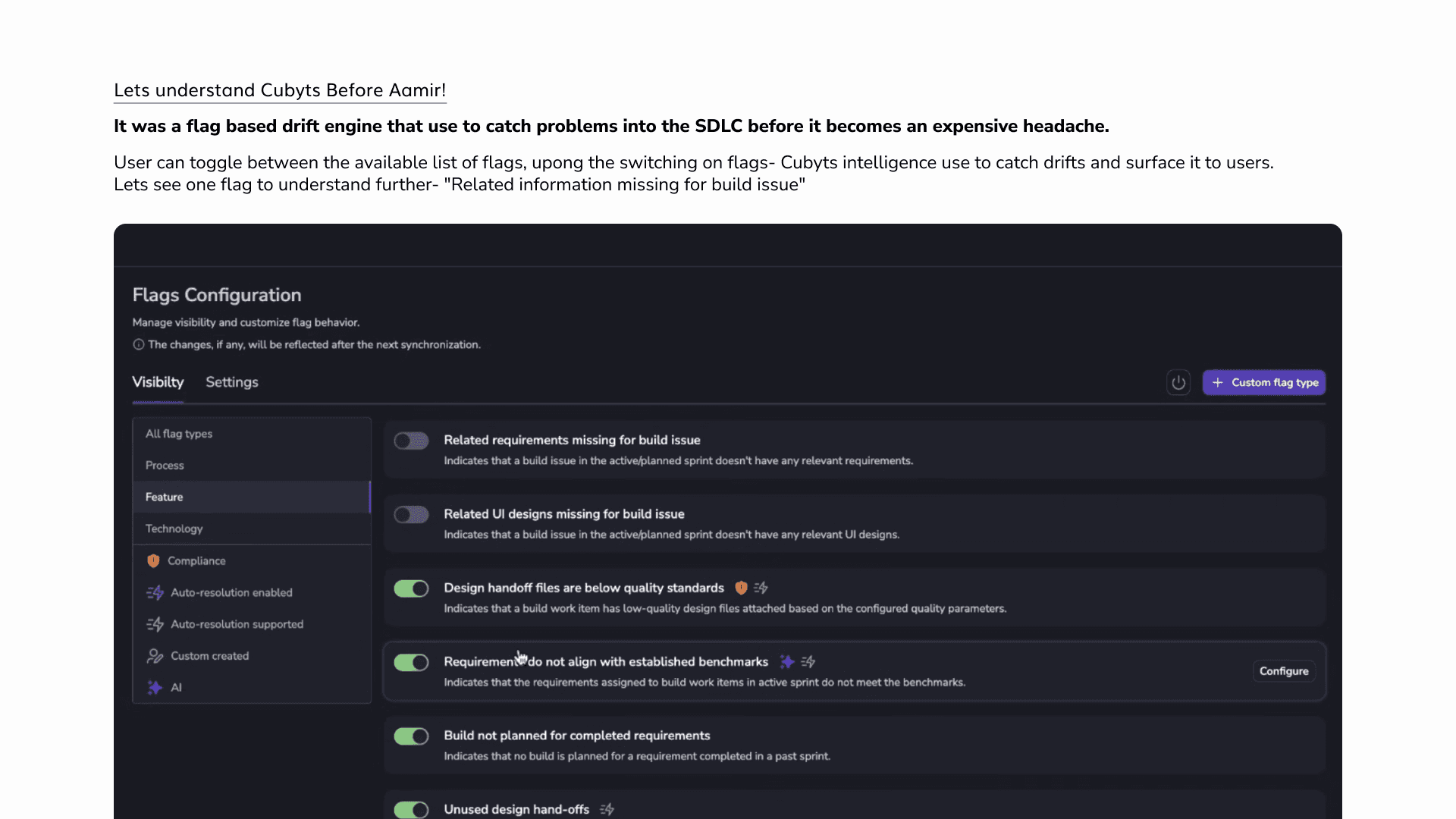Viewport: 1456px width, 819px height.
Task: Filter flags by Custom created
Action: click(x=252, y=657)
